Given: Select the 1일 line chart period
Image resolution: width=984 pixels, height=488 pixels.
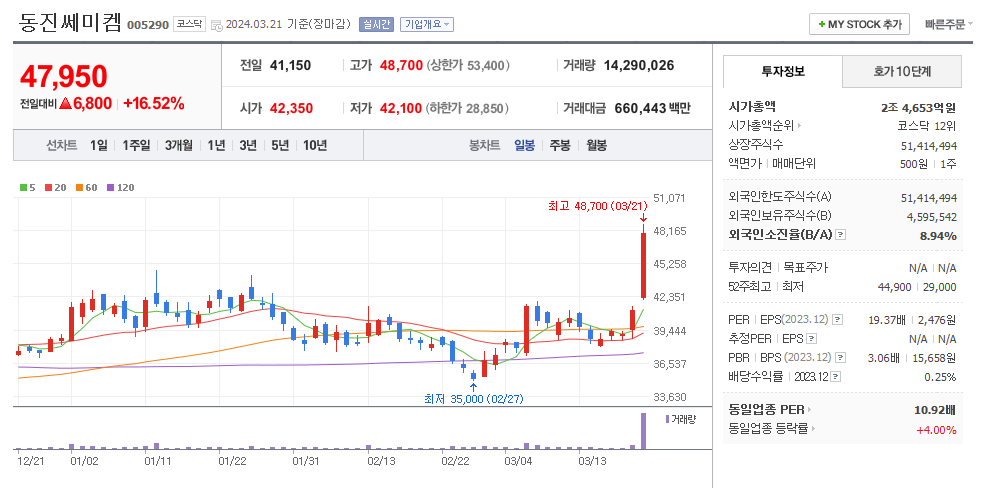Looking at the screenshot, I should (99, 146).
